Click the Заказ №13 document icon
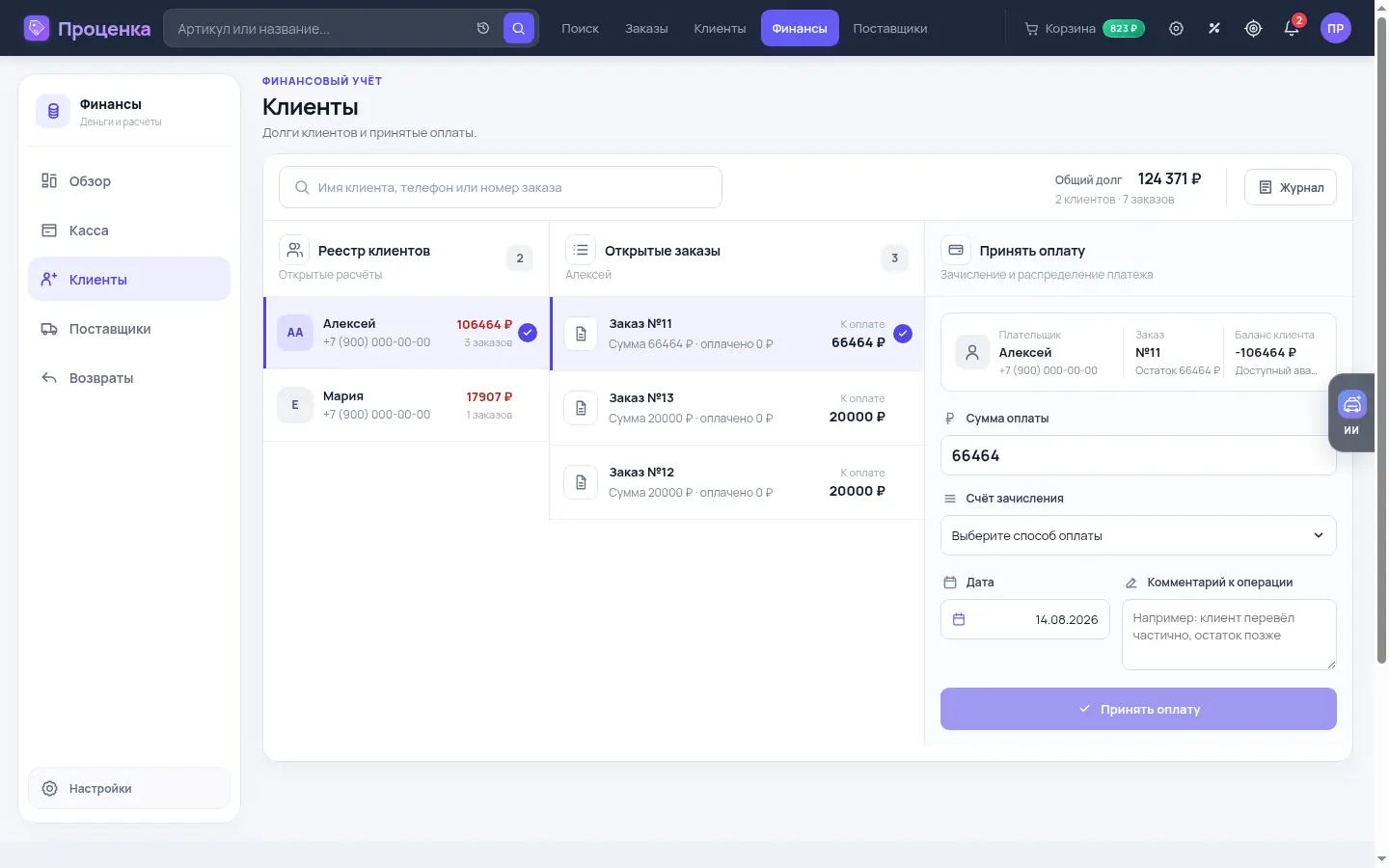The image size is (1389, 868). 581,408
